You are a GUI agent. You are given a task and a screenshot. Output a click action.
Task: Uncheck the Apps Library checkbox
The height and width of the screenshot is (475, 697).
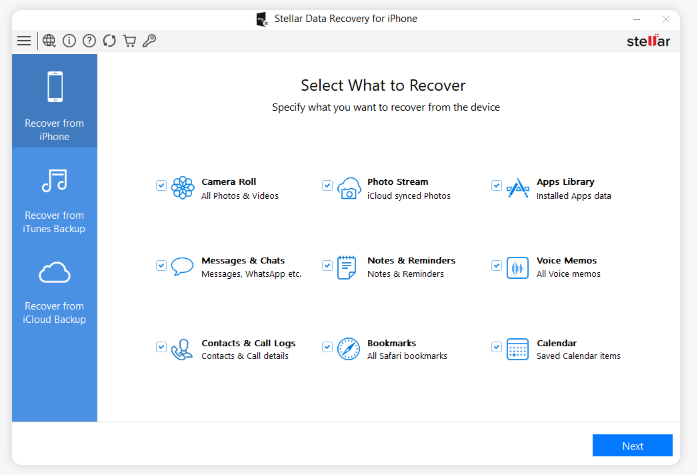click(497, 185)
